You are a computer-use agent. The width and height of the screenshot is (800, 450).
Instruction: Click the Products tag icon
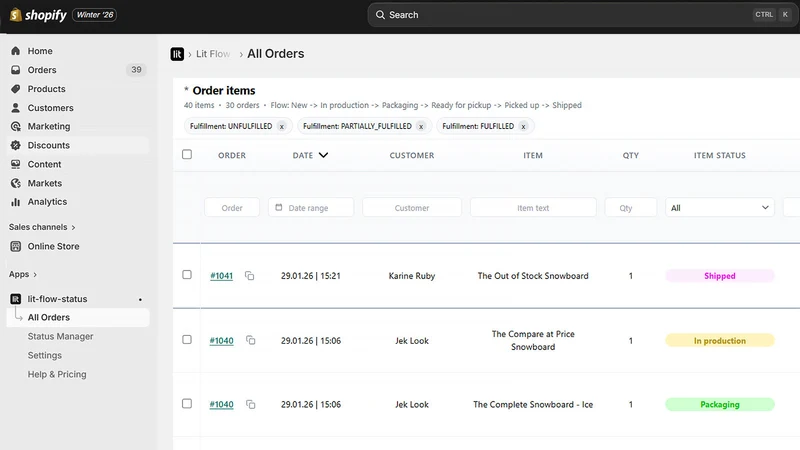(x=16, y=89)
